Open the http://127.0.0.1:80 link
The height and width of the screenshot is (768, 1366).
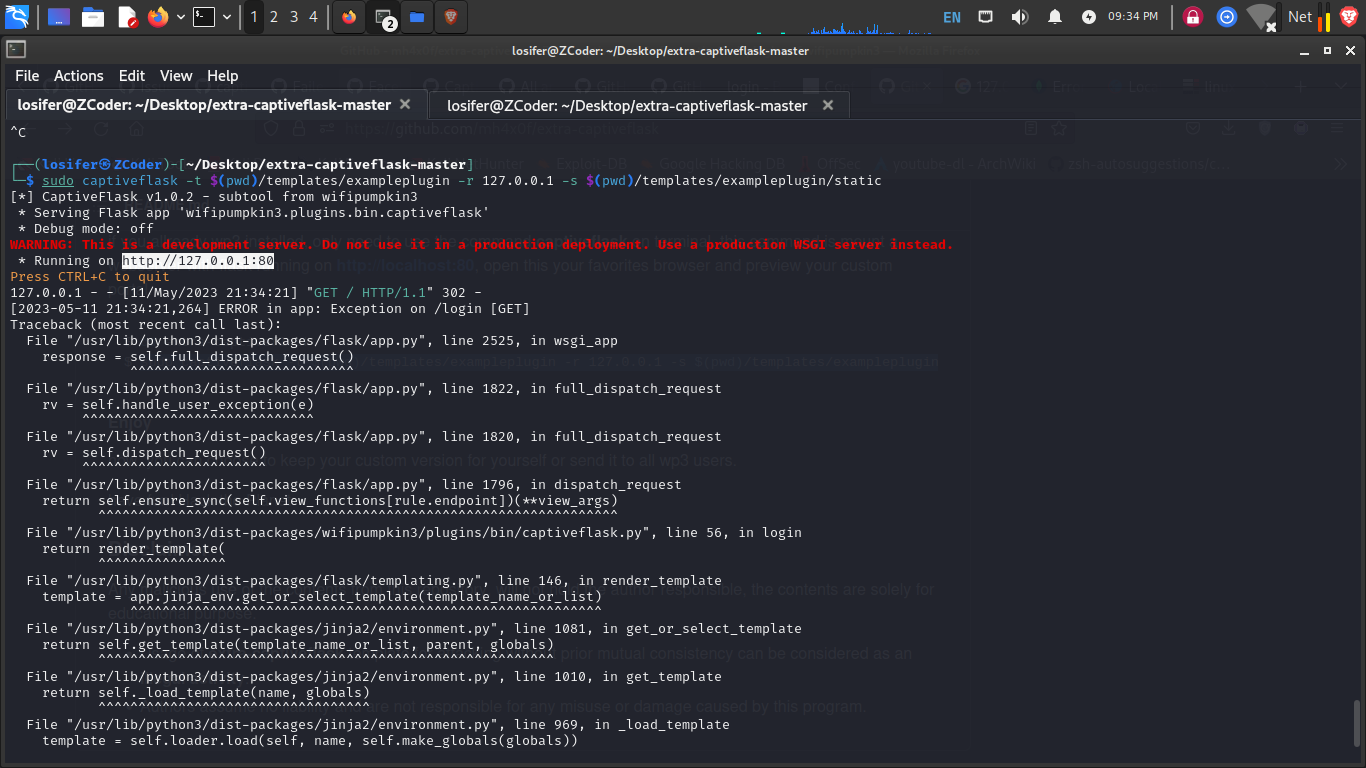coord(197,260)
